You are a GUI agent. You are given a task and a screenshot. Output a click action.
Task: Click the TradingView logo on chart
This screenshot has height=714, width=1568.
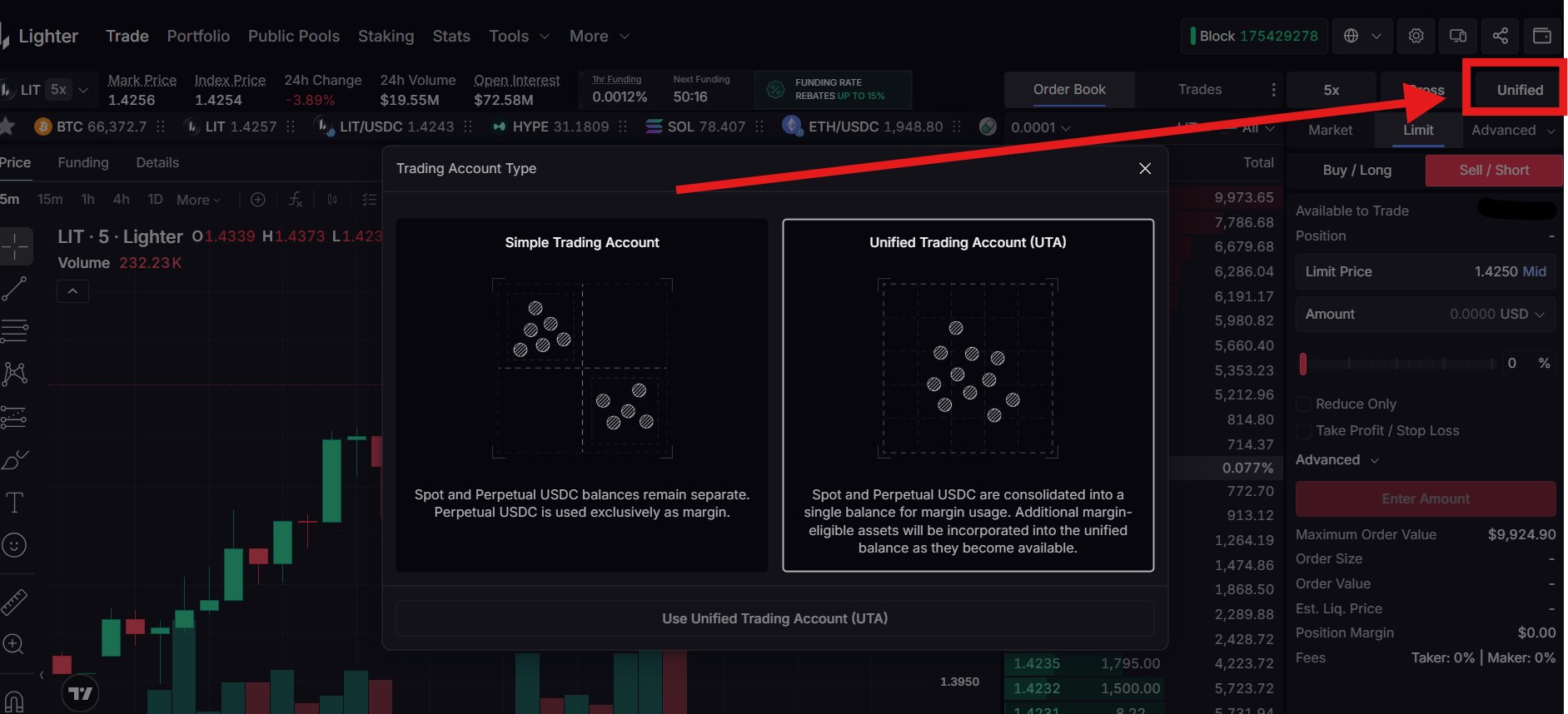[81, 693]
